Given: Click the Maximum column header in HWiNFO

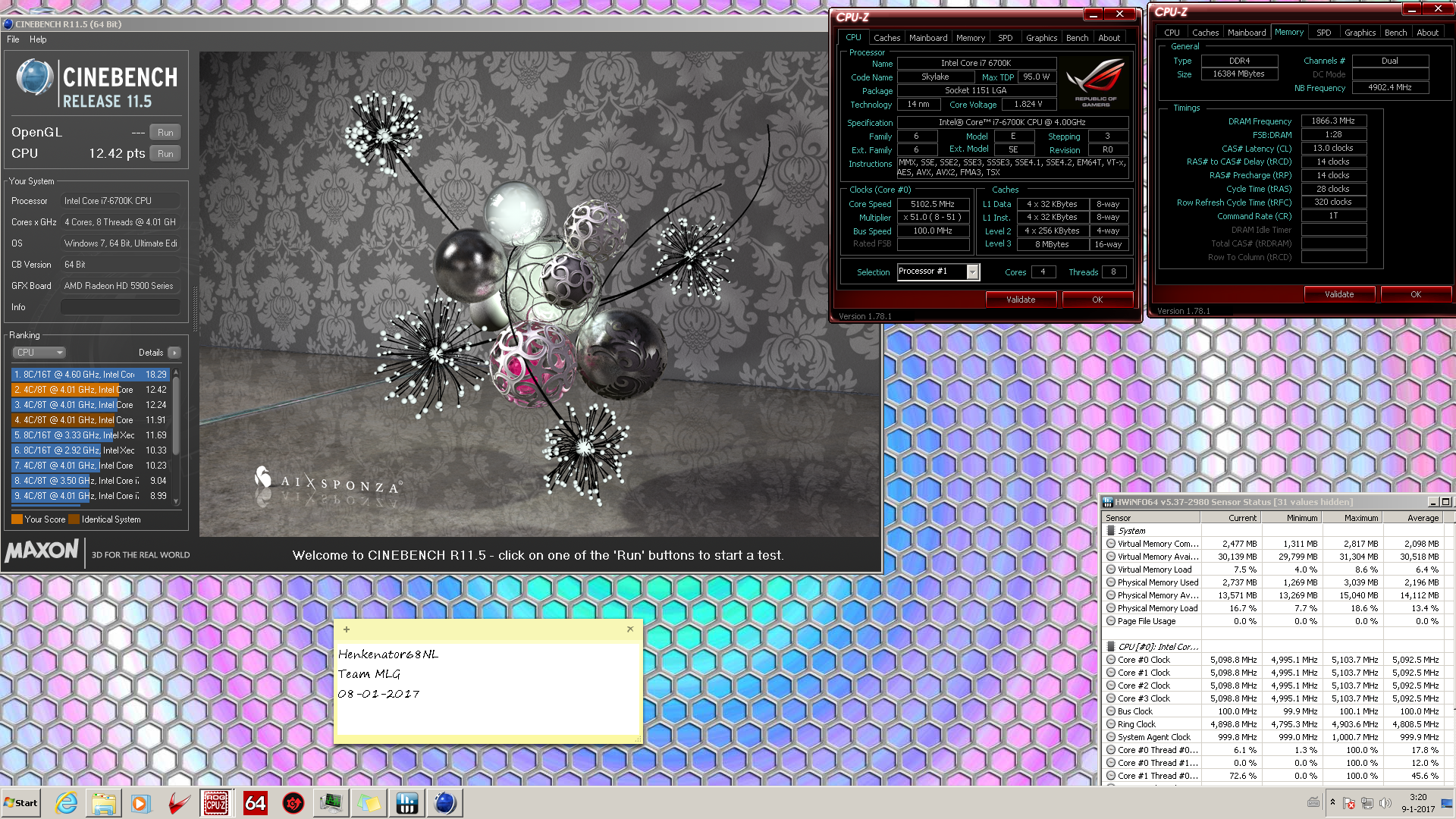Looking at the screenshot, I should 1351,518.
